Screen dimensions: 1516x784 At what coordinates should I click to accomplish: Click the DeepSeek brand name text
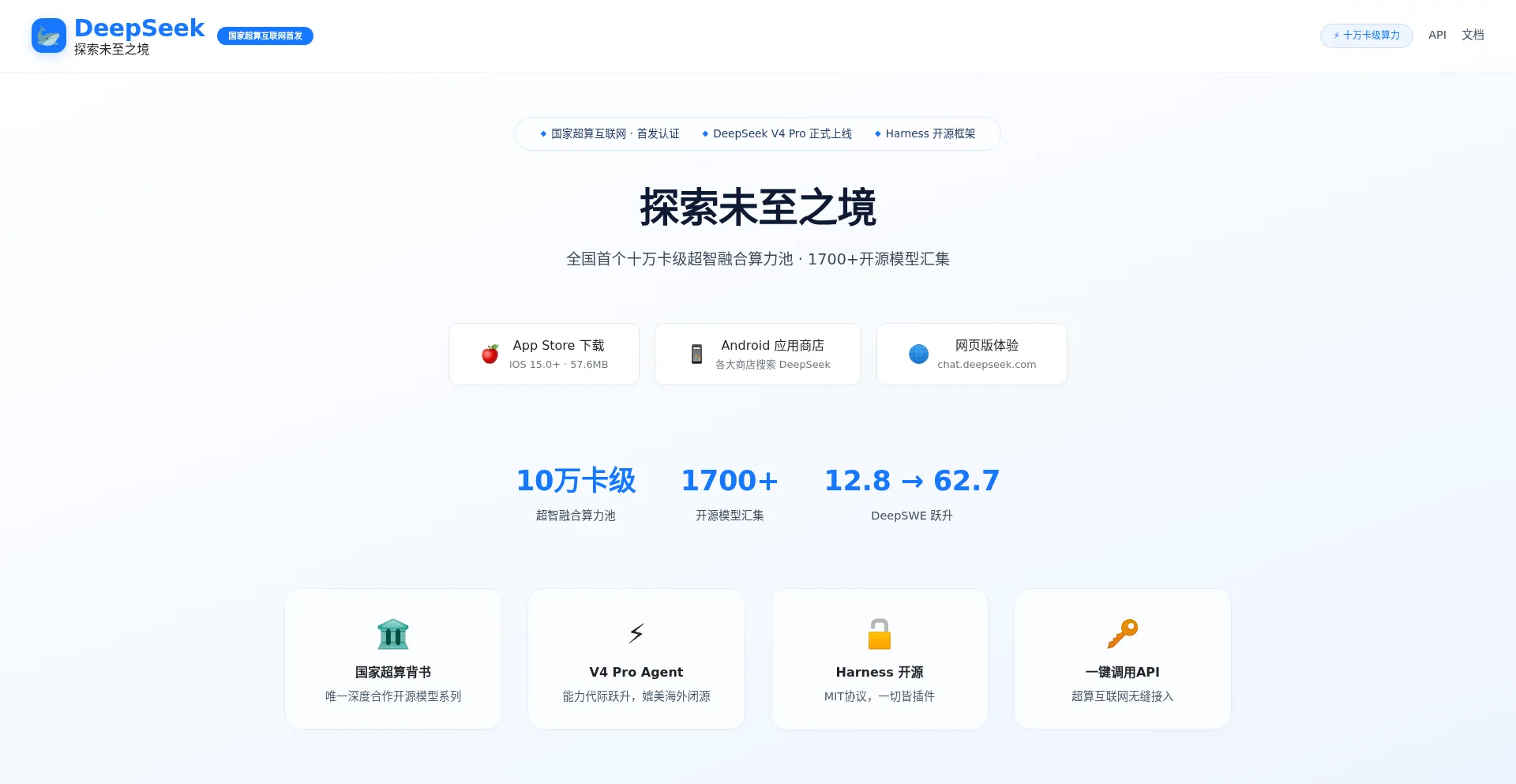(139, 28)
